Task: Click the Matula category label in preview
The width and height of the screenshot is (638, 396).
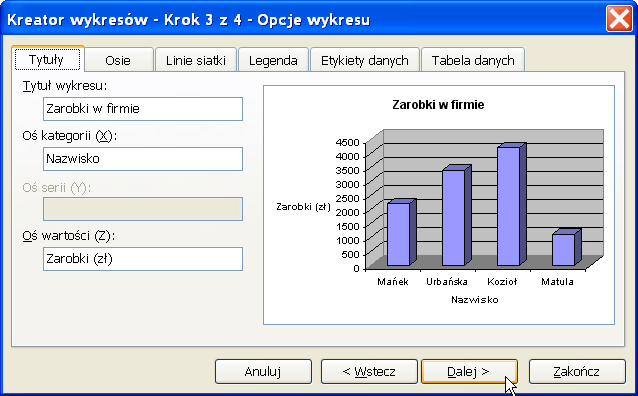Action: coord(557,282)
